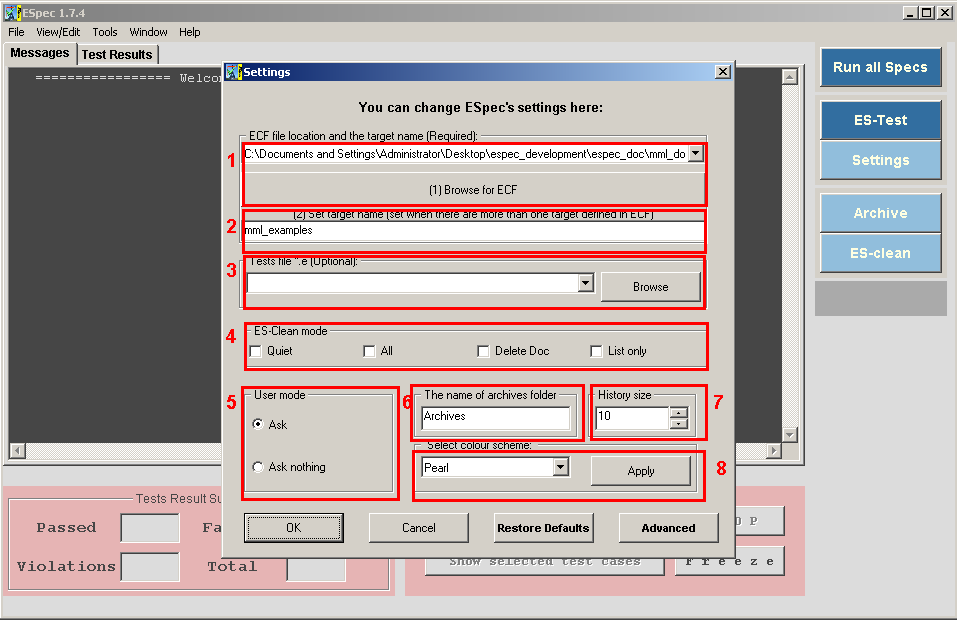This screenshot has width=957, height=620.
Task: Open the View/Edit menu
Action: pos(58,32)
